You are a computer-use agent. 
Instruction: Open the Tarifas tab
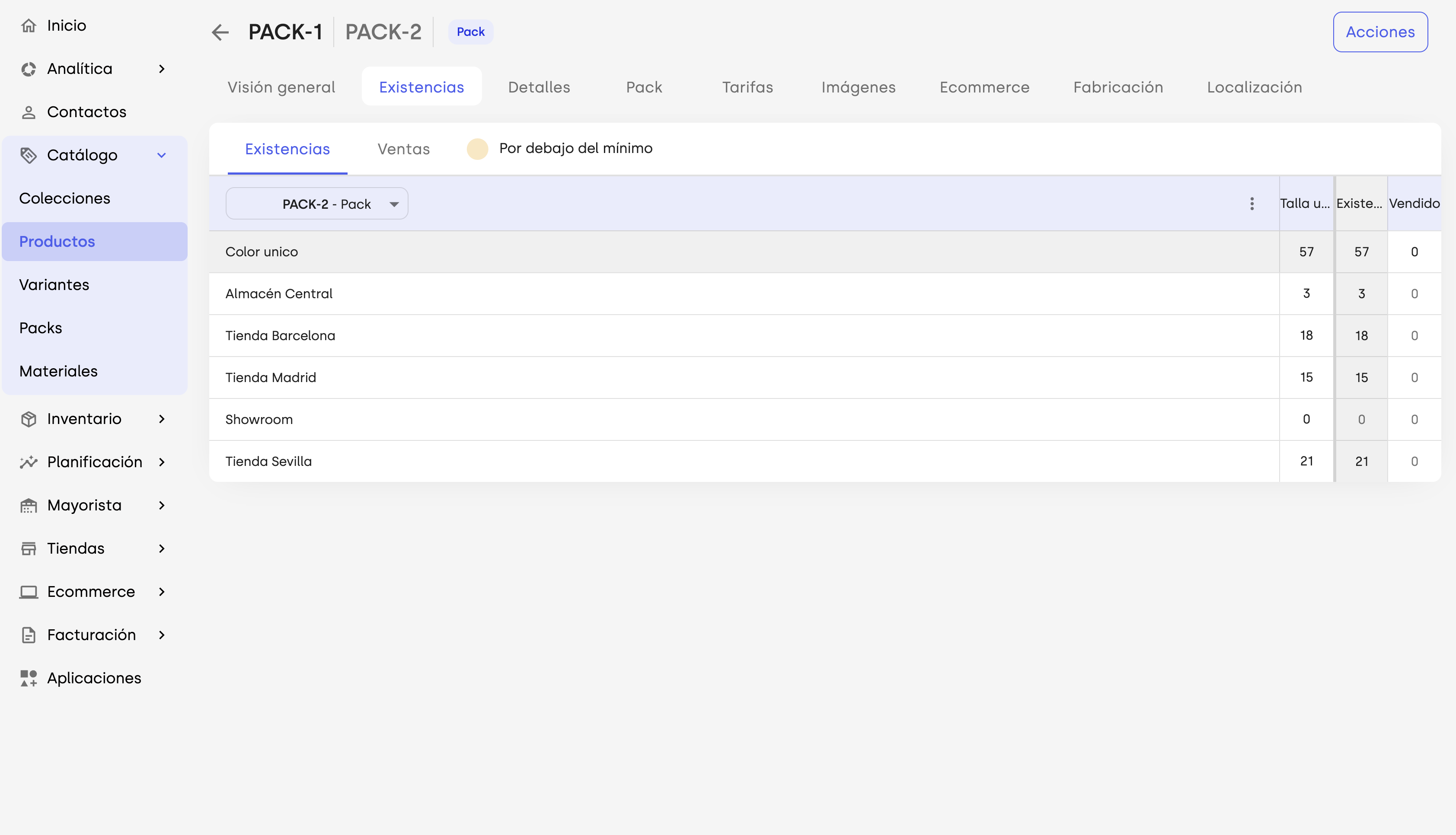(x=747, y=87)
